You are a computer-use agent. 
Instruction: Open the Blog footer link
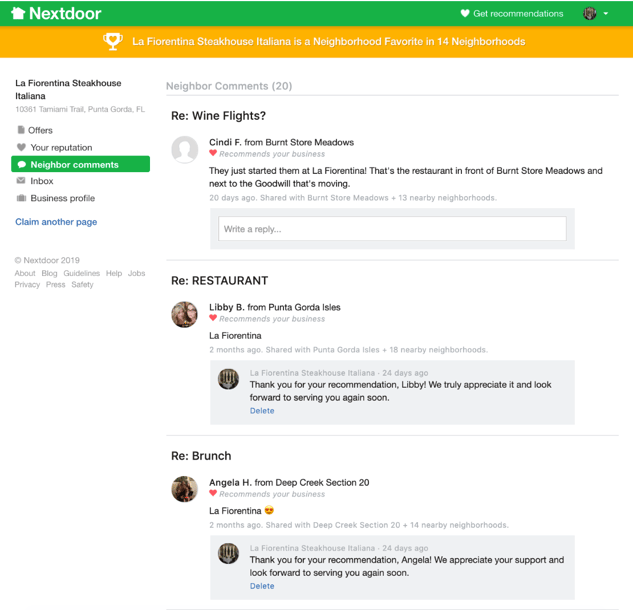[x=49, y=273]
